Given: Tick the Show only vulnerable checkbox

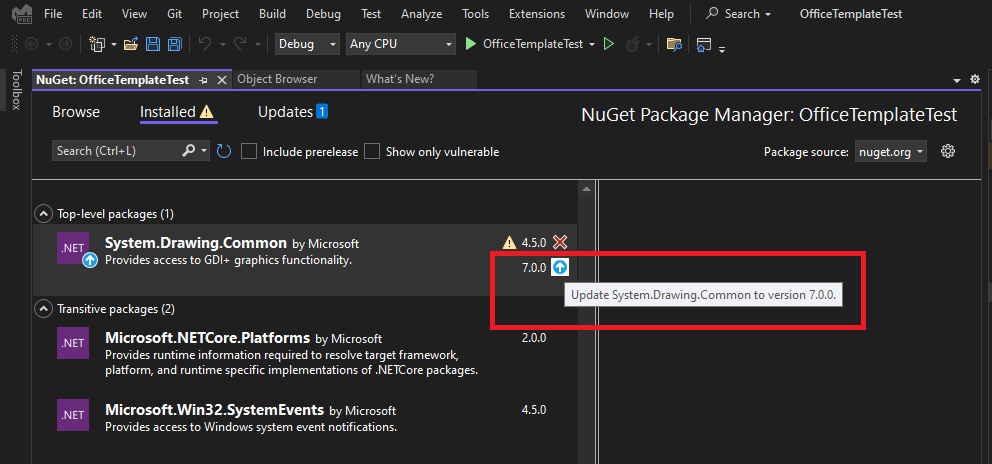Looking at the screenshot, I should coord(372,151).
